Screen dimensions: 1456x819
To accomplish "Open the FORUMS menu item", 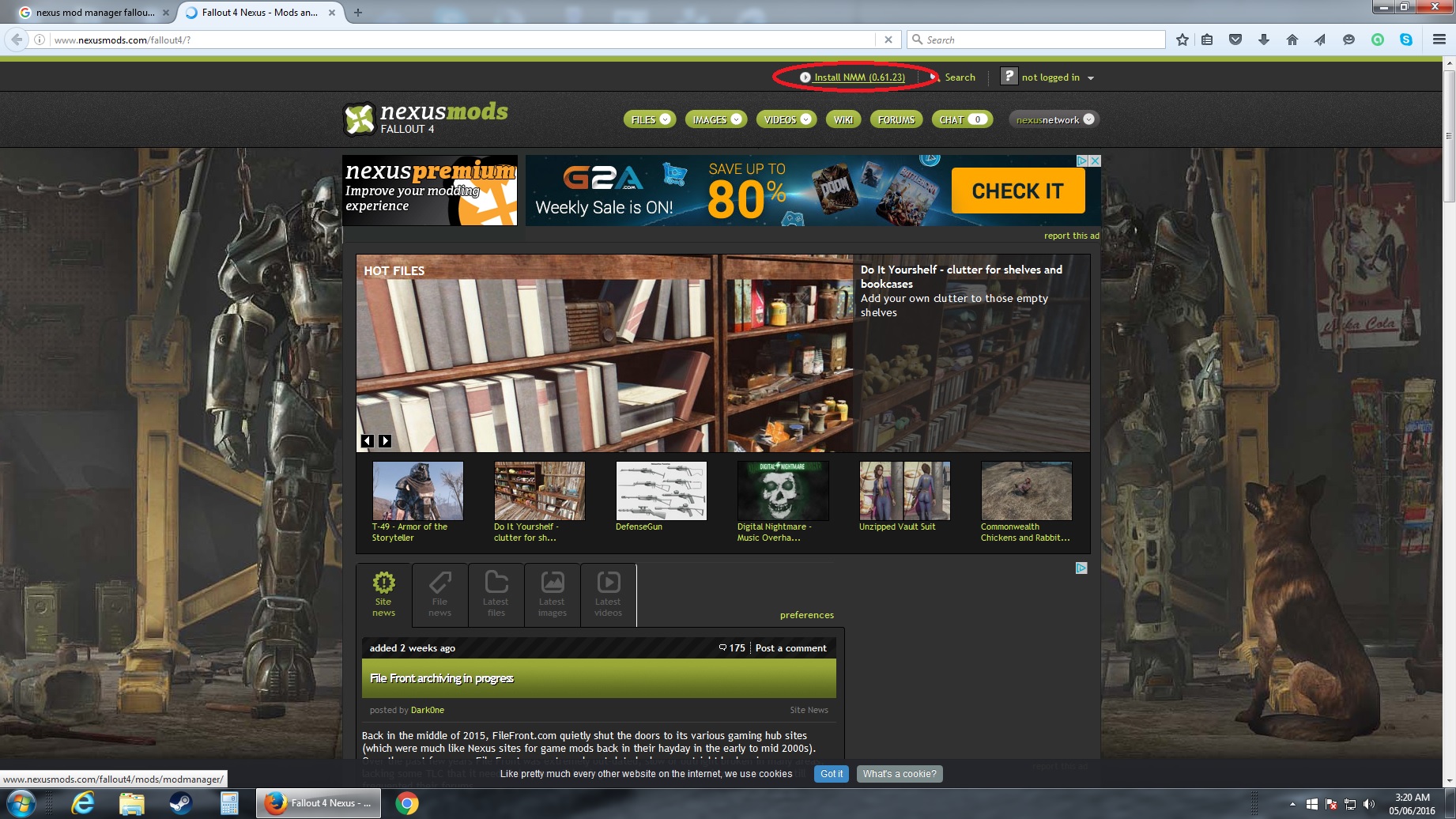I will coord(896,119).
